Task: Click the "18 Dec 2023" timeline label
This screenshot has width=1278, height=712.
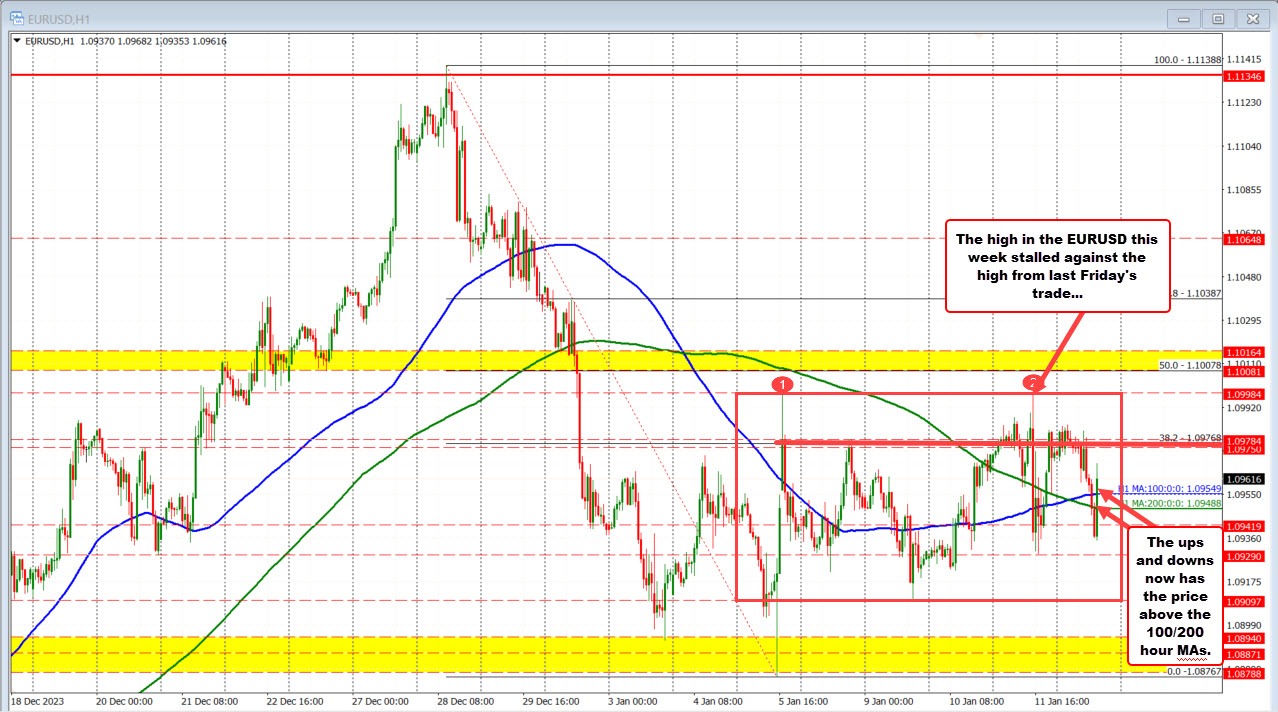Action: click(x=38, y=701)
